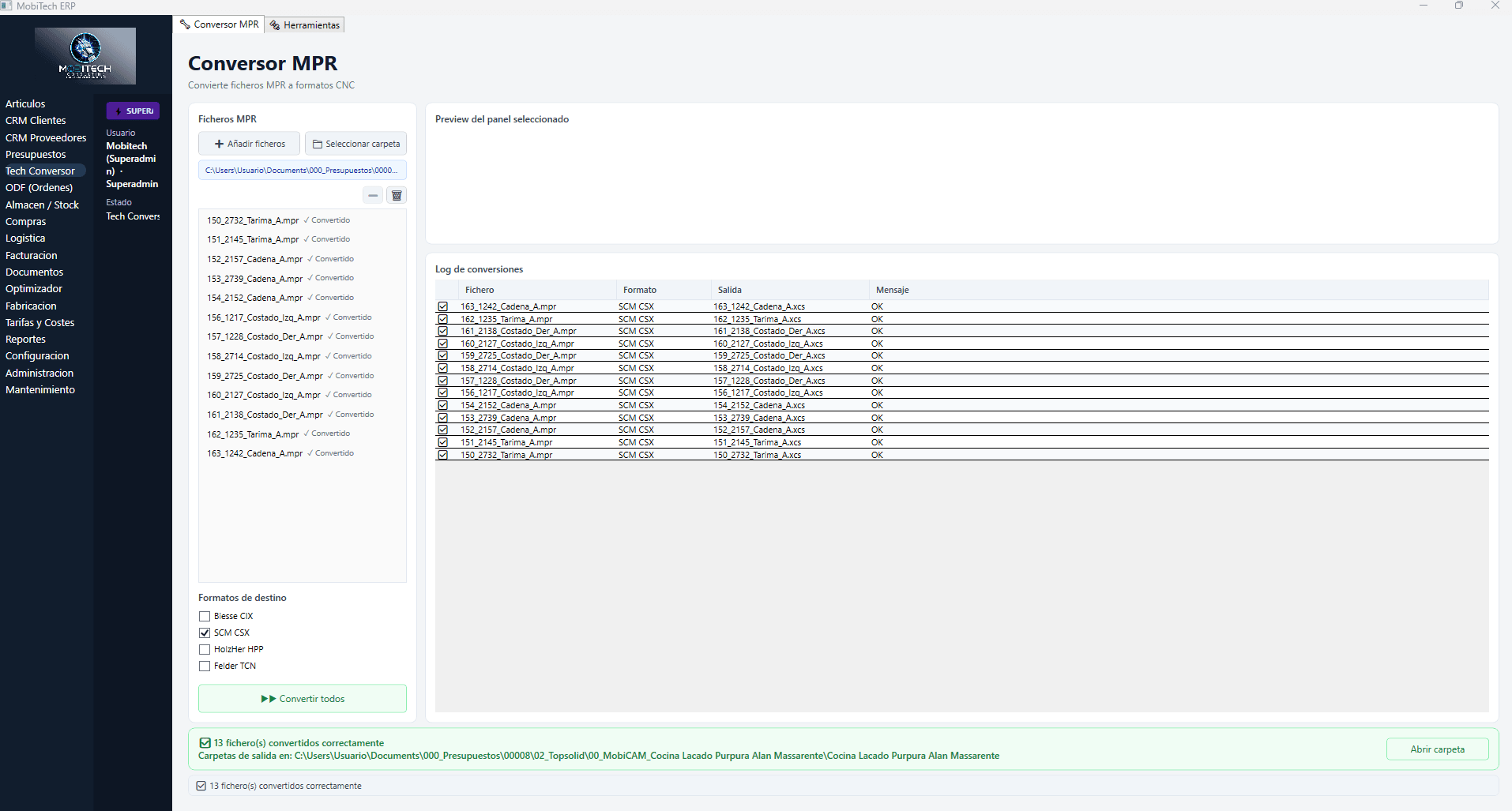Click Seleccionar carpeta to choose a folder
1512x811 pixels.
pyautogui.click(x=356, y=144)
